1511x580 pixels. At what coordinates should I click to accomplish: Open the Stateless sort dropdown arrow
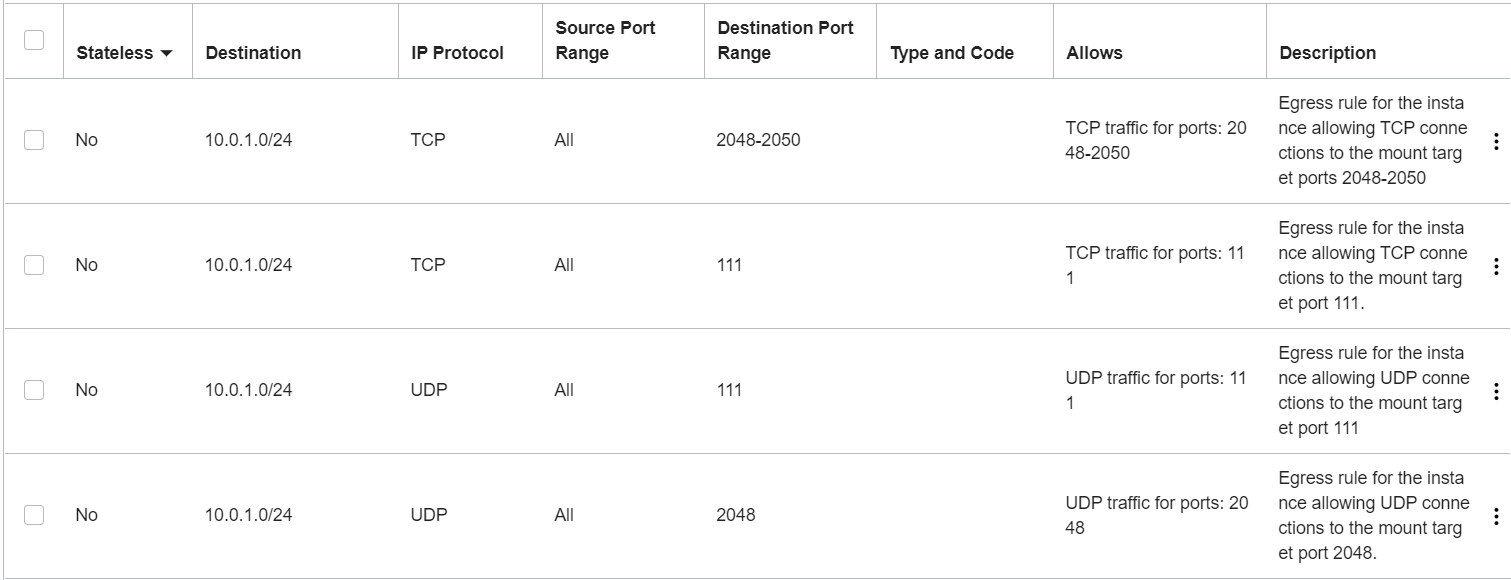pos(166,53)
